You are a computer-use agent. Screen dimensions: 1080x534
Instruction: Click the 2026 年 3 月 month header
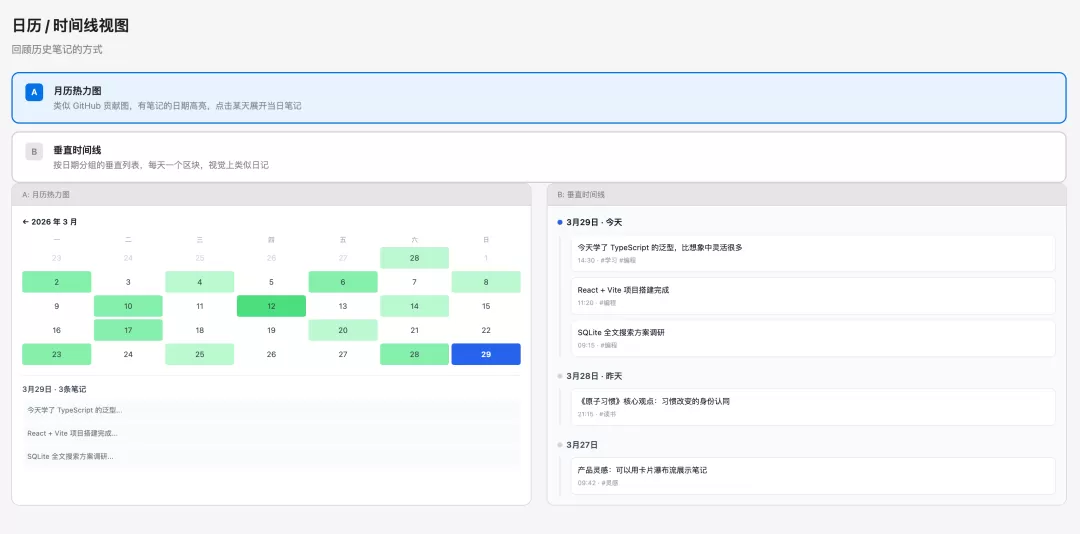(54, 222)
